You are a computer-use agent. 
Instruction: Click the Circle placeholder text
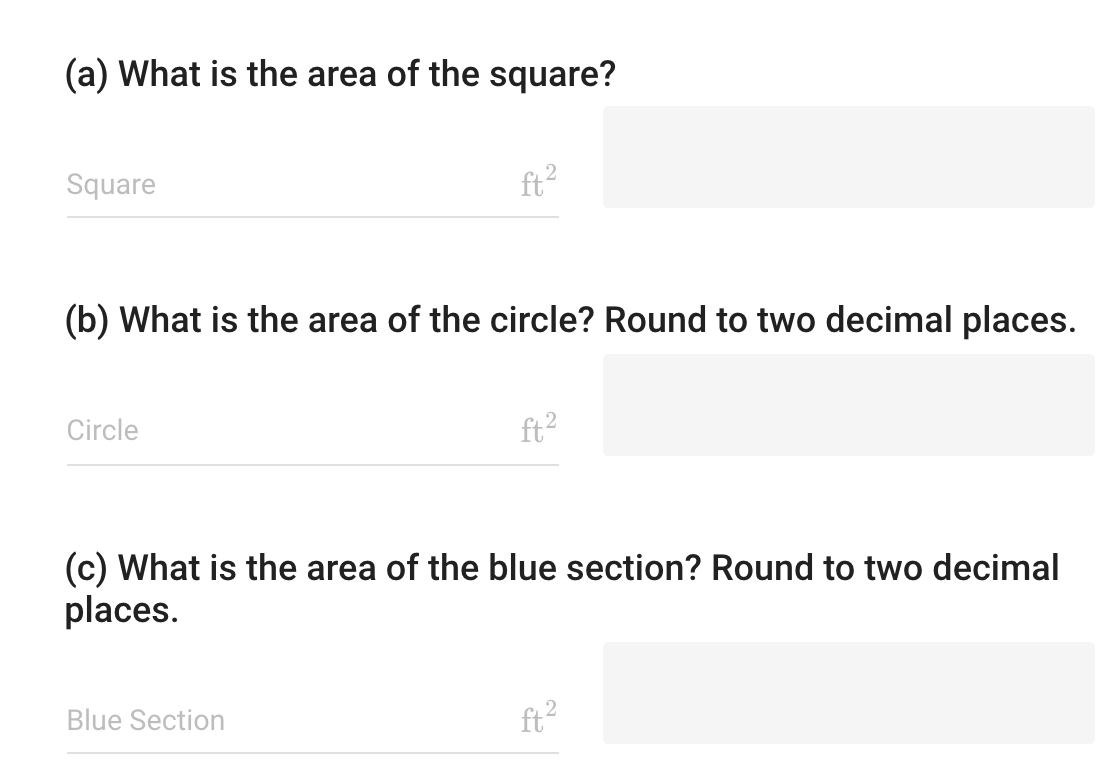tap(101, 430)
